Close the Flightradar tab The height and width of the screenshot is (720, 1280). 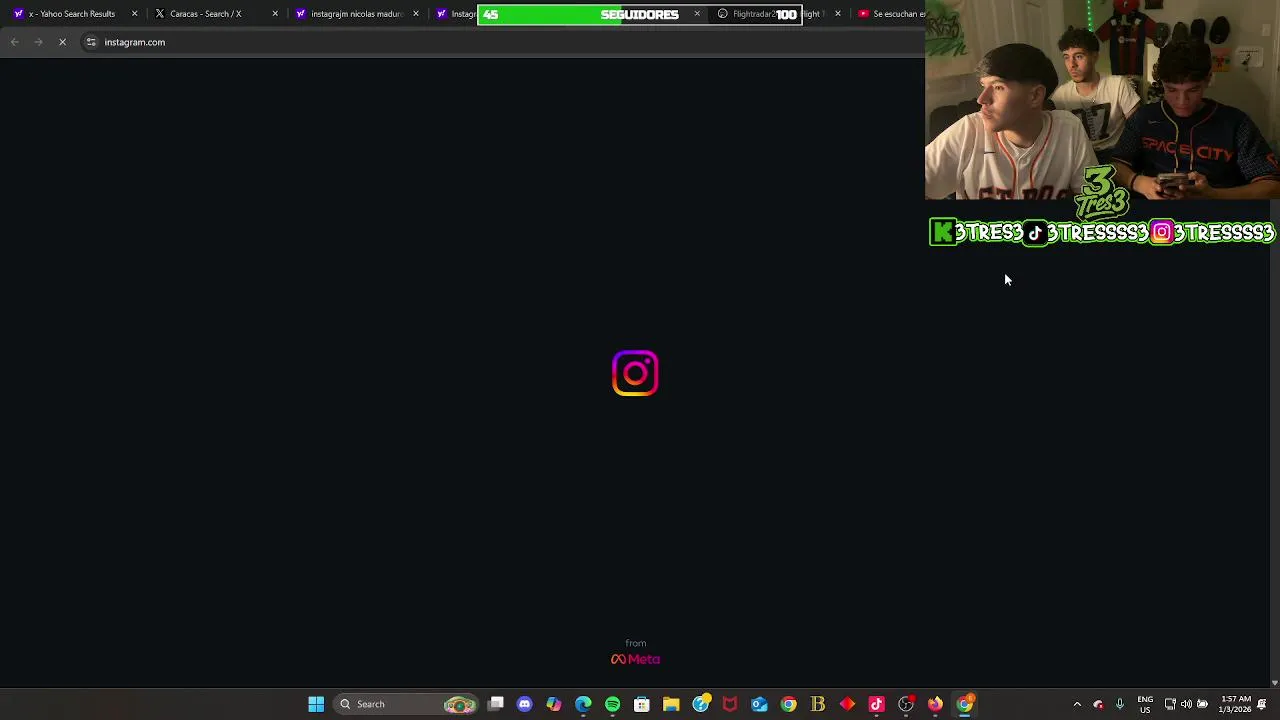(x=838, y=14)
